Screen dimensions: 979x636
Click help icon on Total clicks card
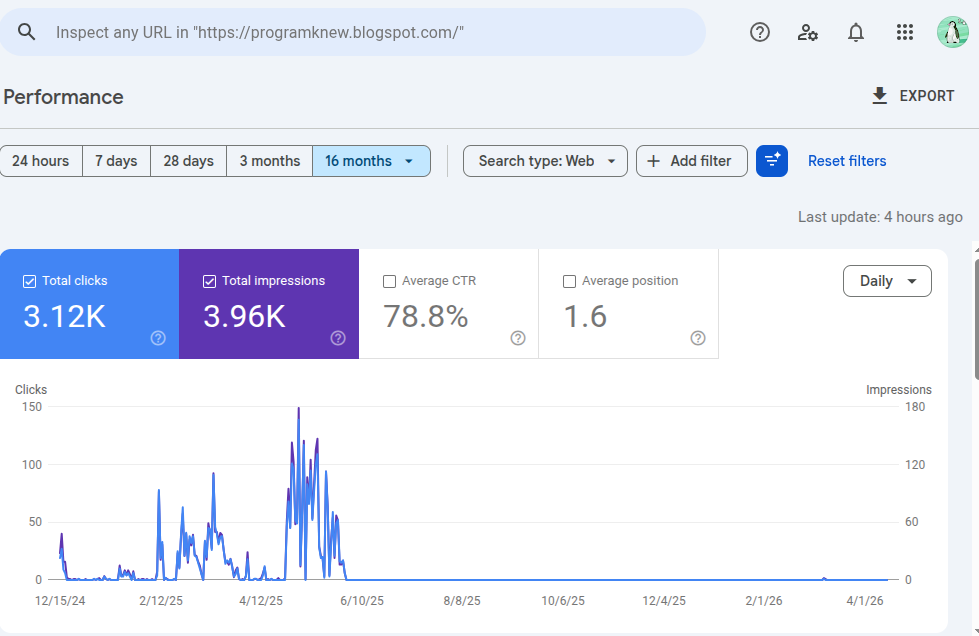(x=158, y=338)
